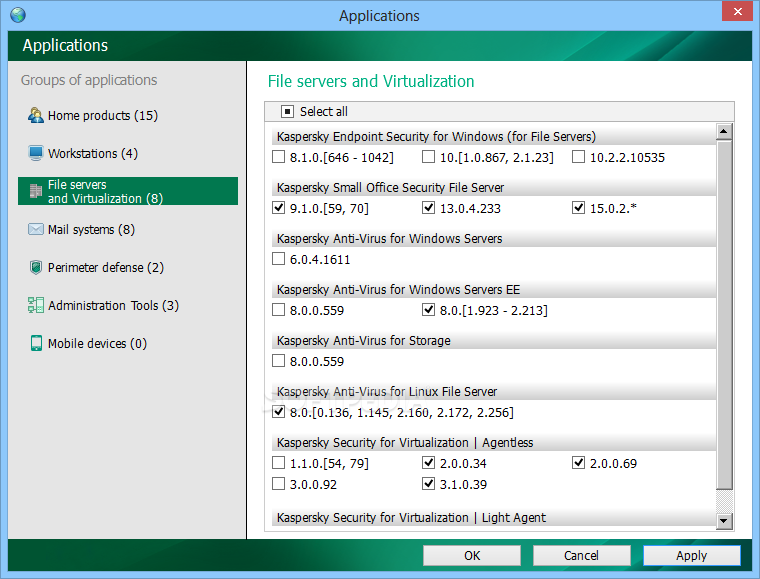760x579 pixels.
Task: Uncheck version 15.0.2.*
Action: coord(578,208)
